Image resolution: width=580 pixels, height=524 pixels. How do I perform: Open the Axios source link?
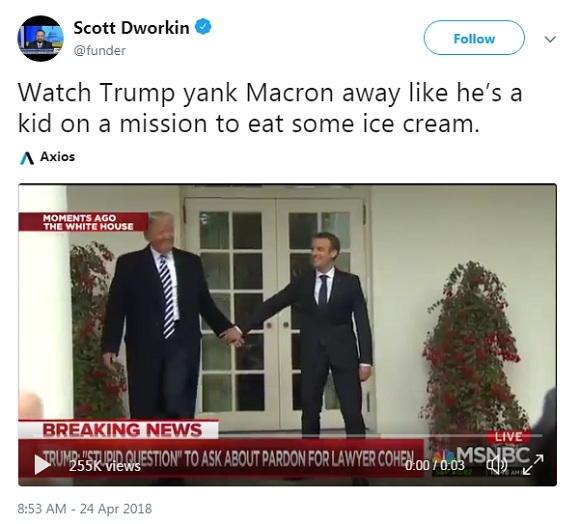pos(57,157)
